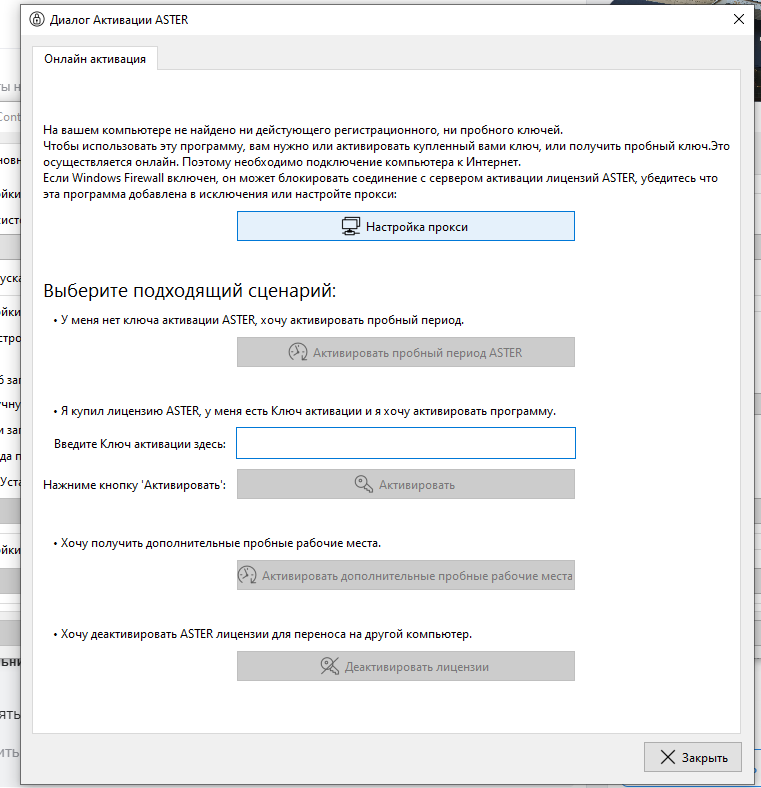Click the crossed key icon on deactivate button
Viewport: 761px width, 788px height.
pos(330,666)
